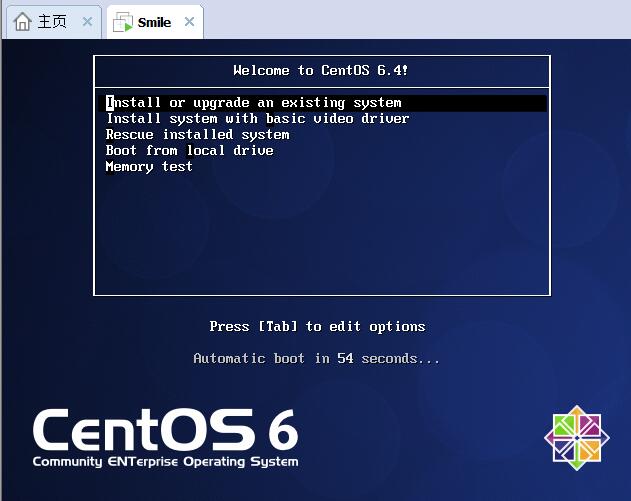The height and width of the screenshot is (501, 631).
Task: Select Install or upgrade an existing system
Action: tap(323, 103)
